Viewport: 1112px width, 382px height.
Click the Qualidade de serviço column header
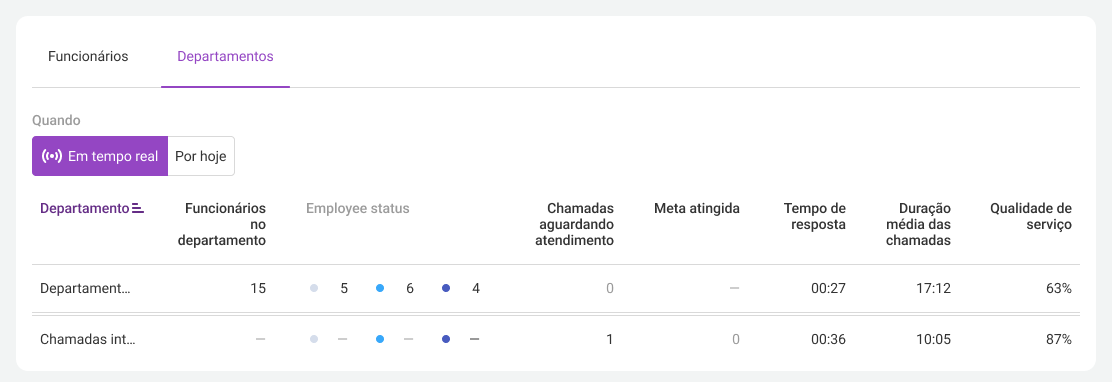point(1031,216)
